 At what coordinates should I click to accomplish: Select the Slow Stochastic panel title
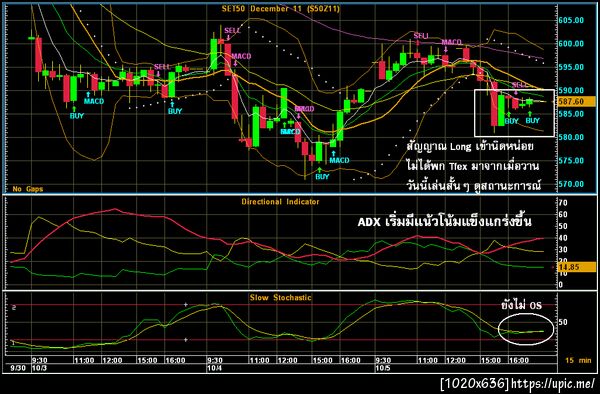[280, 298]
